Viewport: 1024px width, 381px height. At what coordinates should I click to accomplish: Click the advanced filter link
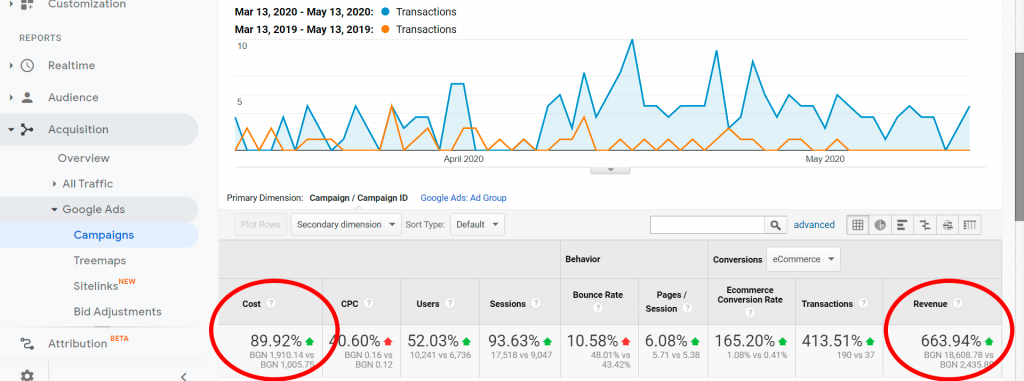click(814, 225)
